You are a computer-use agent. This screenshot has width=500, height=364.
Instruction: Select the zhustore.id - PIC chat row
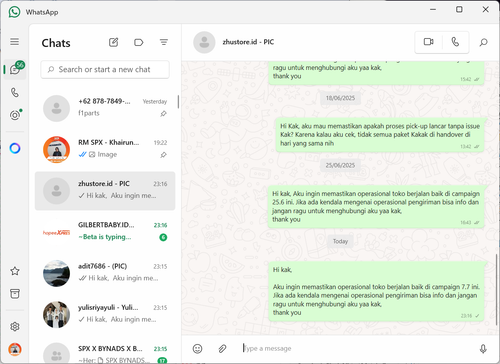tap(105, 191)
